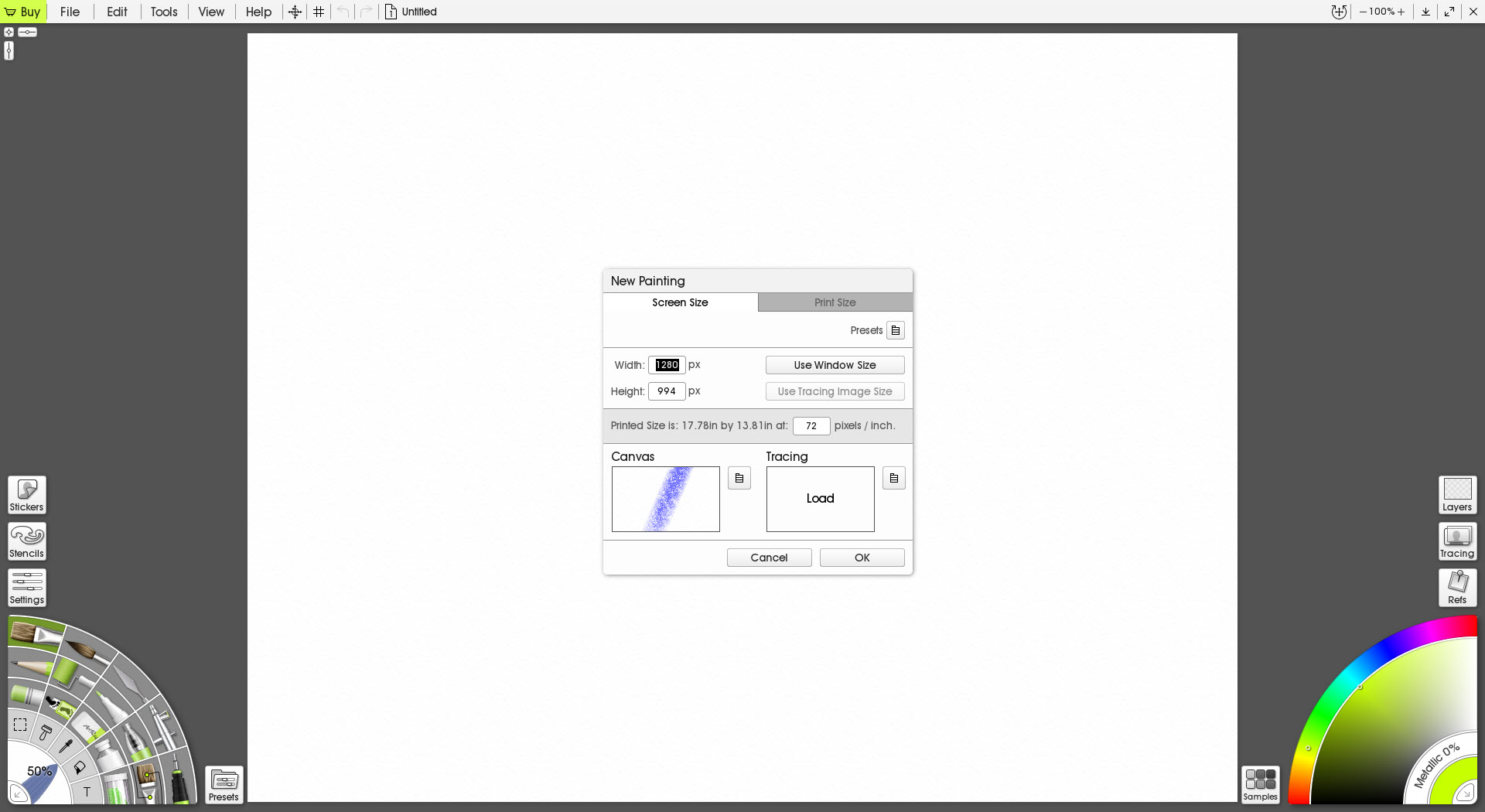Open the Layers panel
This screenshot has width=1485, height=812.
(x=1457, y=495)
